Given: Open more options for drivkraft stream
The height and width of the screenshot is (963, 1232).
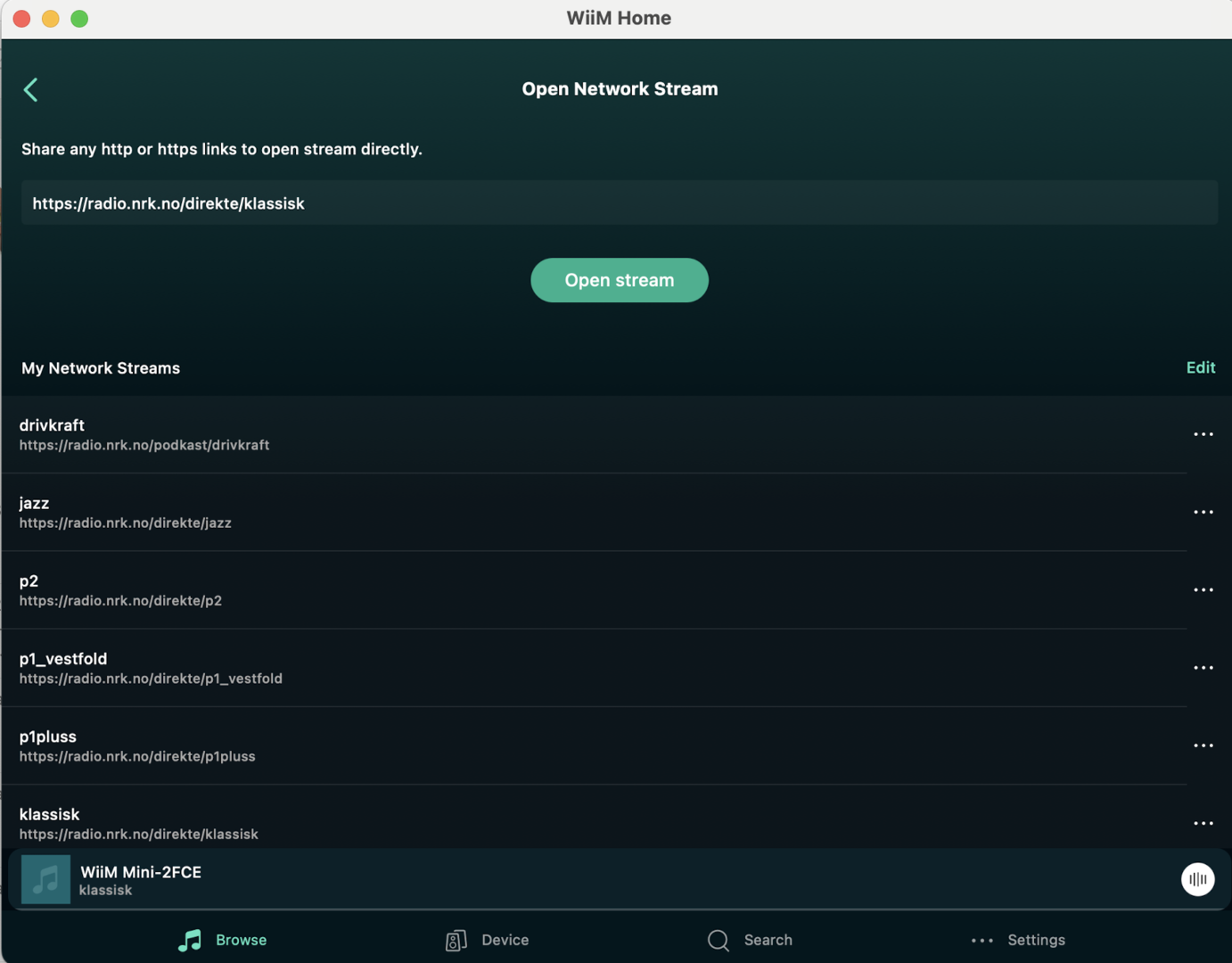Looking at the screenshot, I should pos(1203,434).
